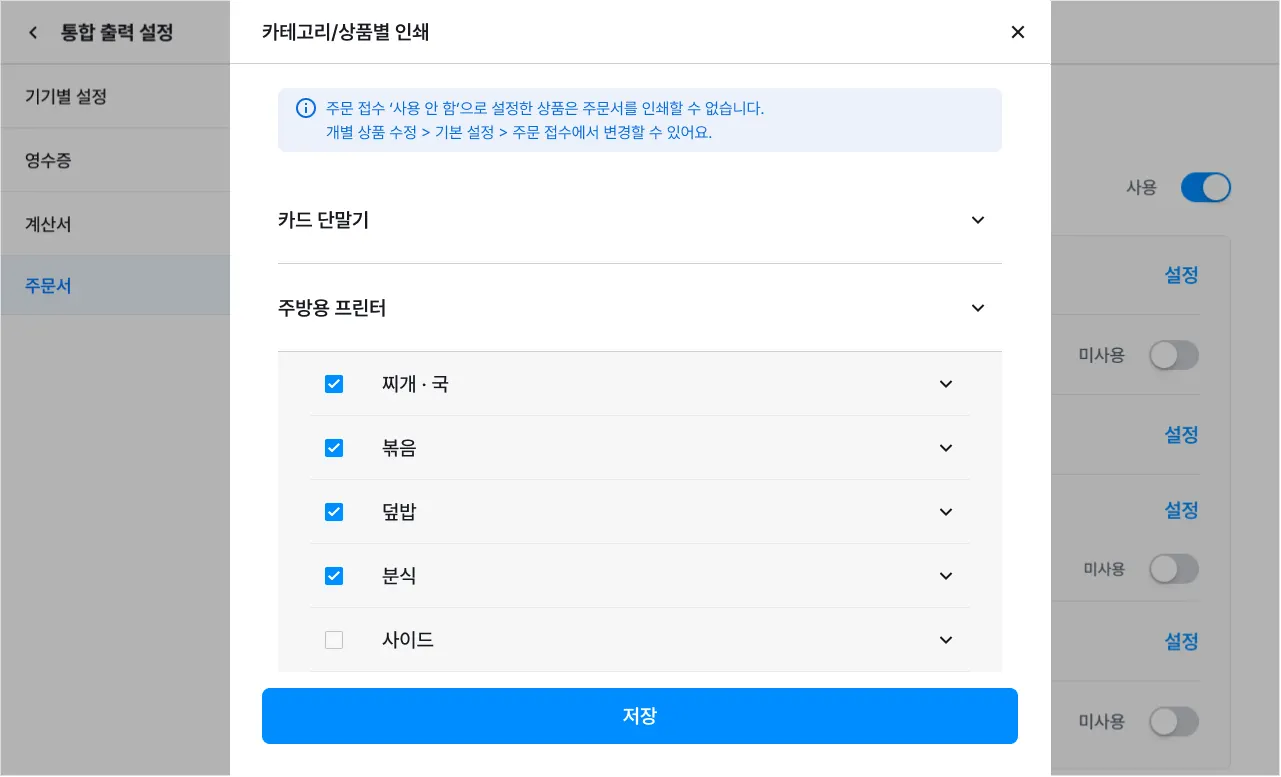Click the back arrow beside 통합 출력 설정
Image resolution: width=1281 pixels, height=777 pixels.
pos(33,33)
